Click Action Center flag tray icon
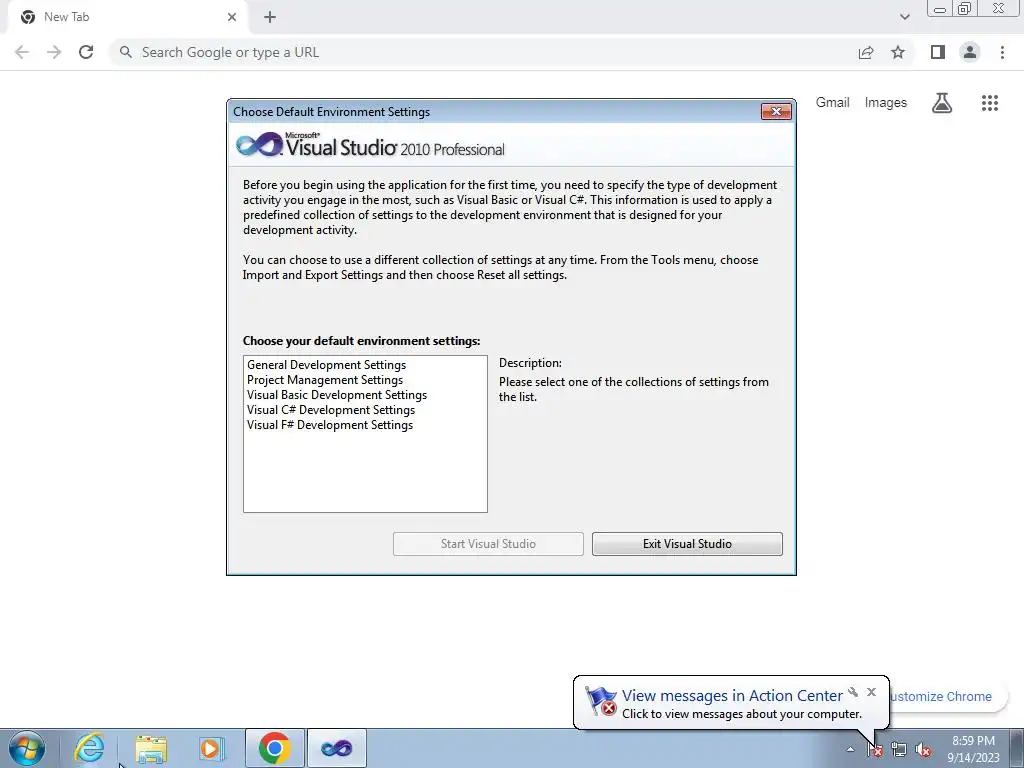The height and width of the screenshot is (768, 1024). [x=874, y=750]
